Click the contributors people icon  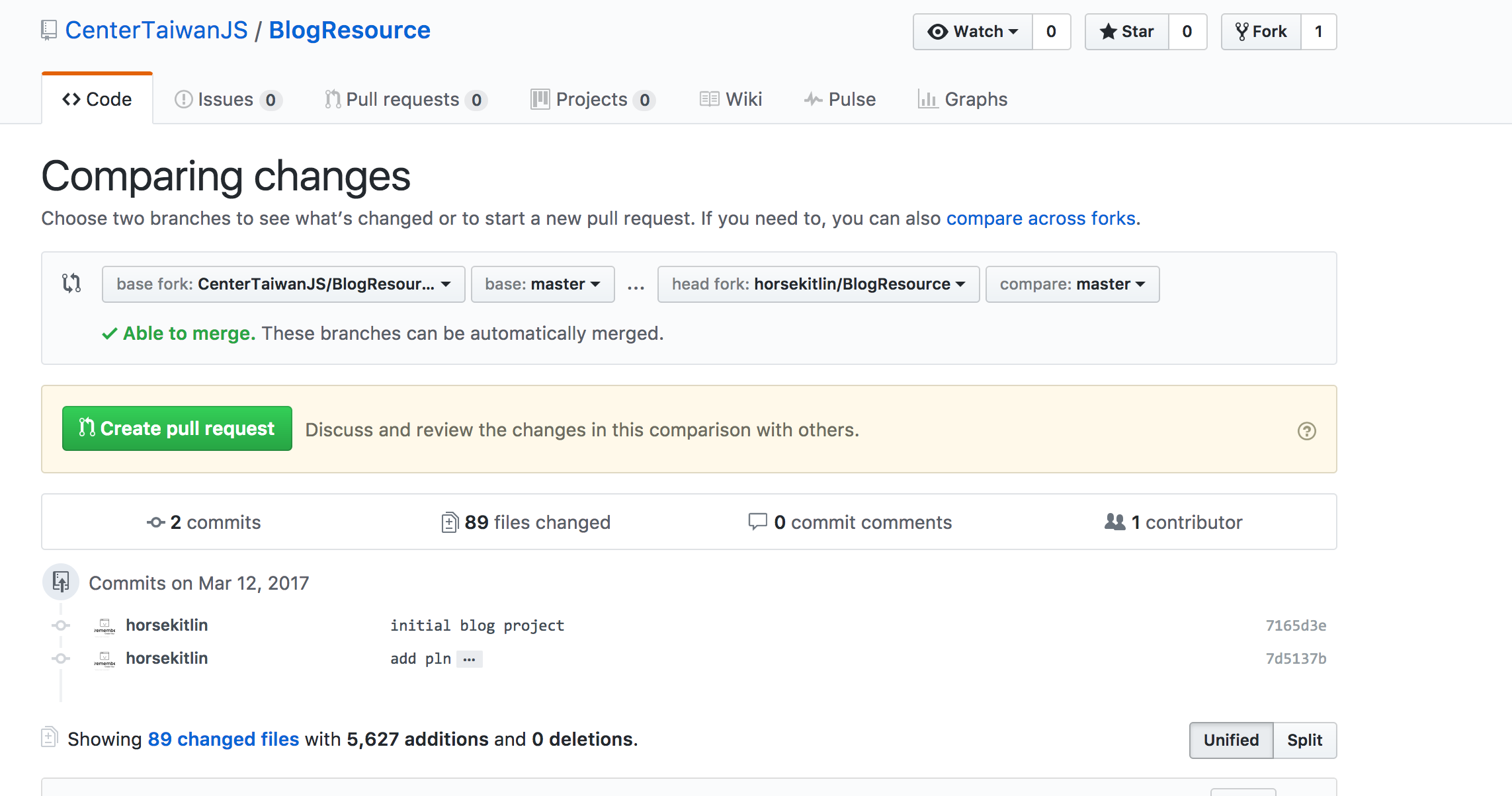(1114, 522)
